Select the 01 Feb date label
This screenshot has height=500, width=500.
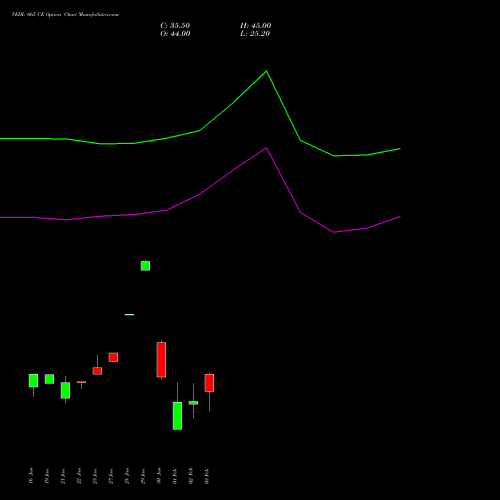pos(175,476)
